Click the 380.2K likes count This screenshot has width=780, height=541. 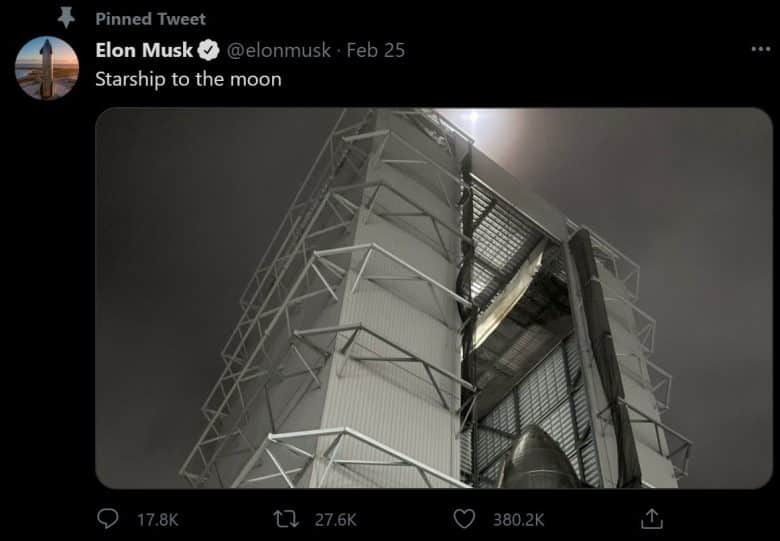(519, 519)
